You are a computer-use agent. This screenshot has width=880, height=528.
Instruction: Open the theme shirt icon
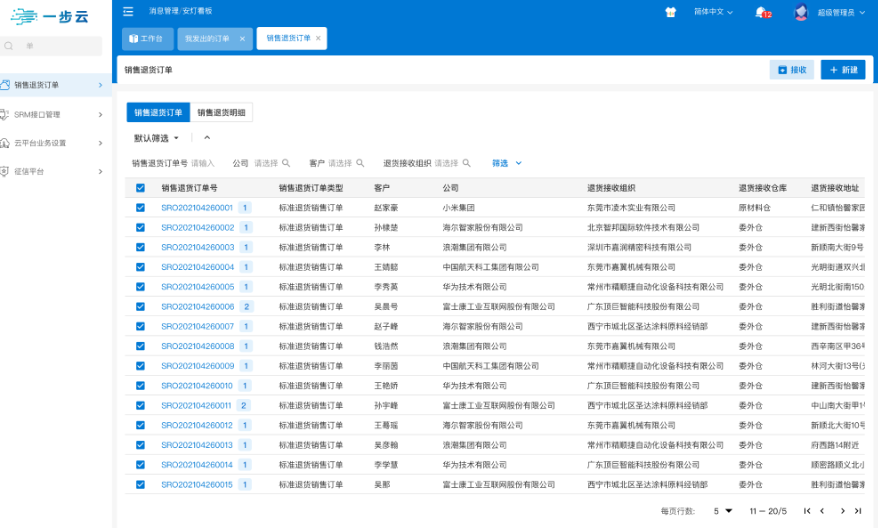671,12
